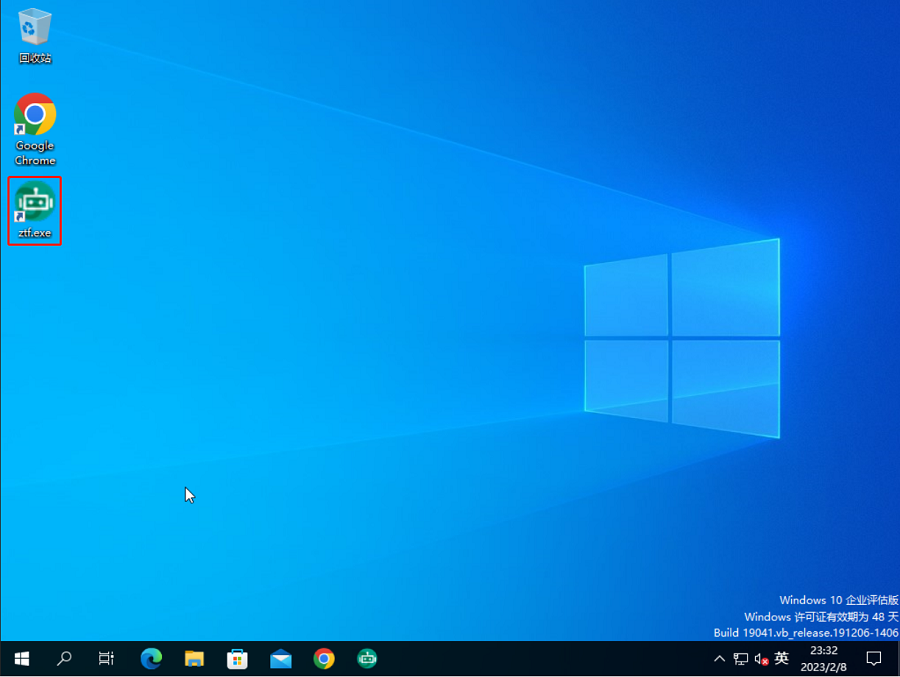Image resolution: width=900 pixels, height=677 pixels.
Task: Expand the hidden system tray icons chevron
Action: coord(719,659)
